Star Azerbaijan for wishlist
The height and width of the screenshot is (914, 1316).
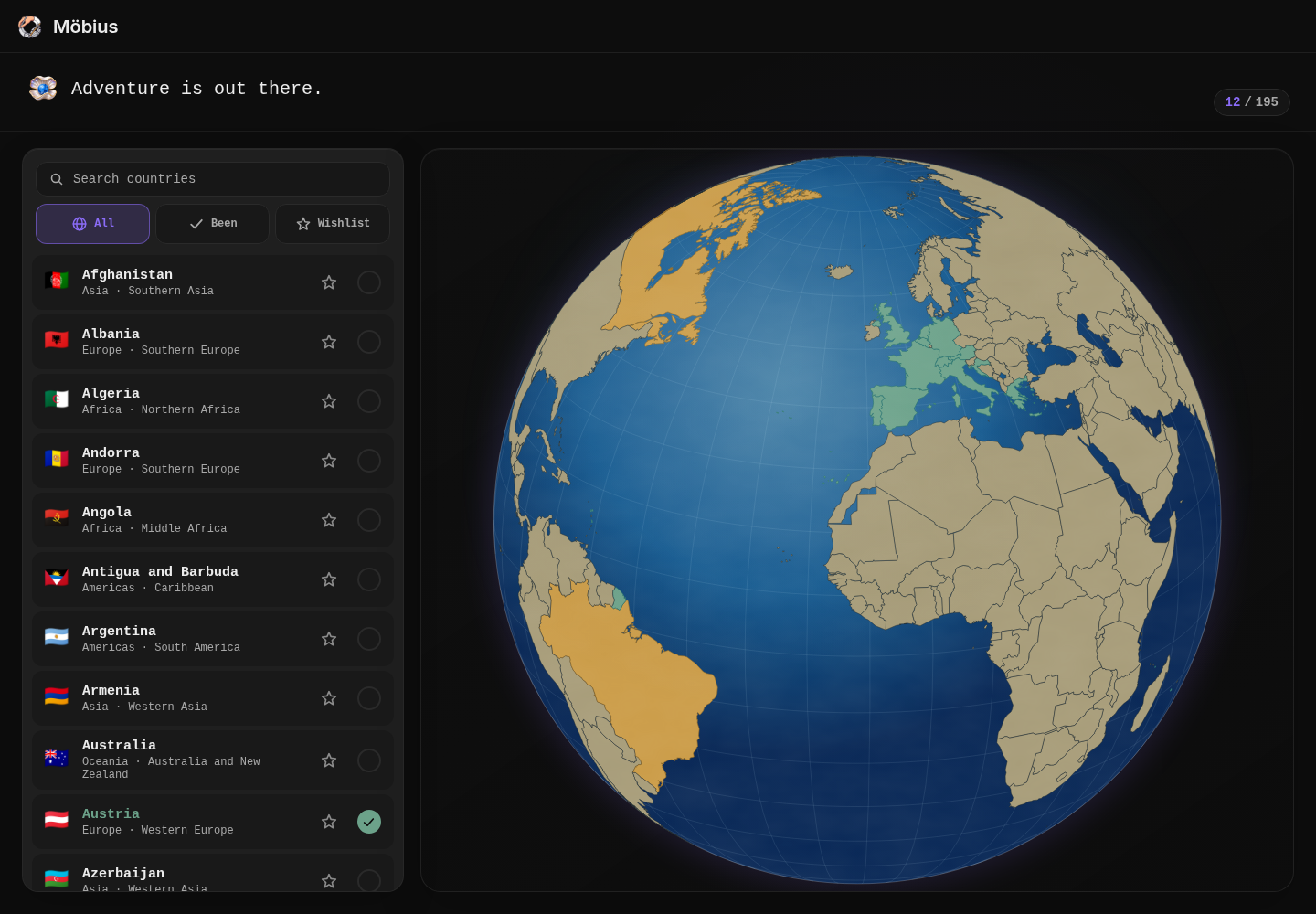click(329, 881)
